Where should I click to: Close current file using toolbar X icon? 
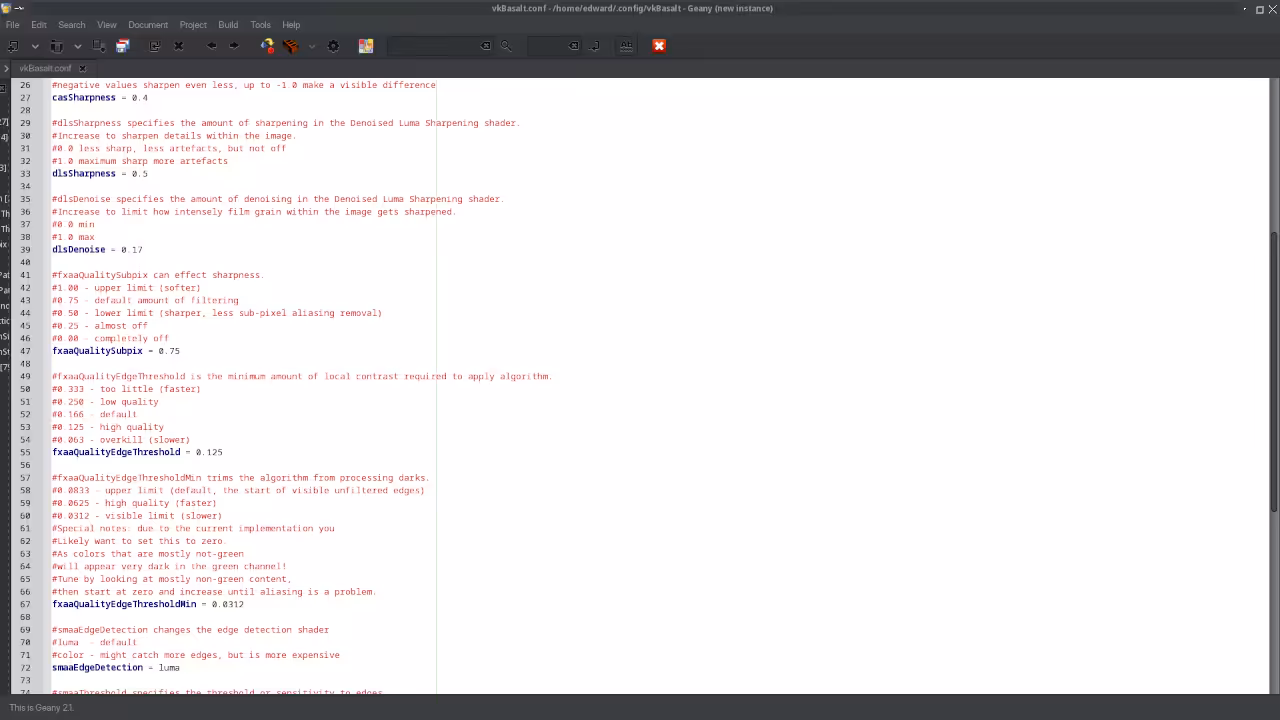point(179,46)
